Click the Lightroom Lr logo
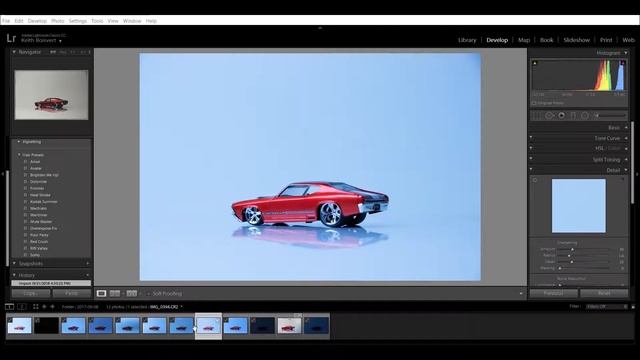The image size is (640, 360). [11, 38]
